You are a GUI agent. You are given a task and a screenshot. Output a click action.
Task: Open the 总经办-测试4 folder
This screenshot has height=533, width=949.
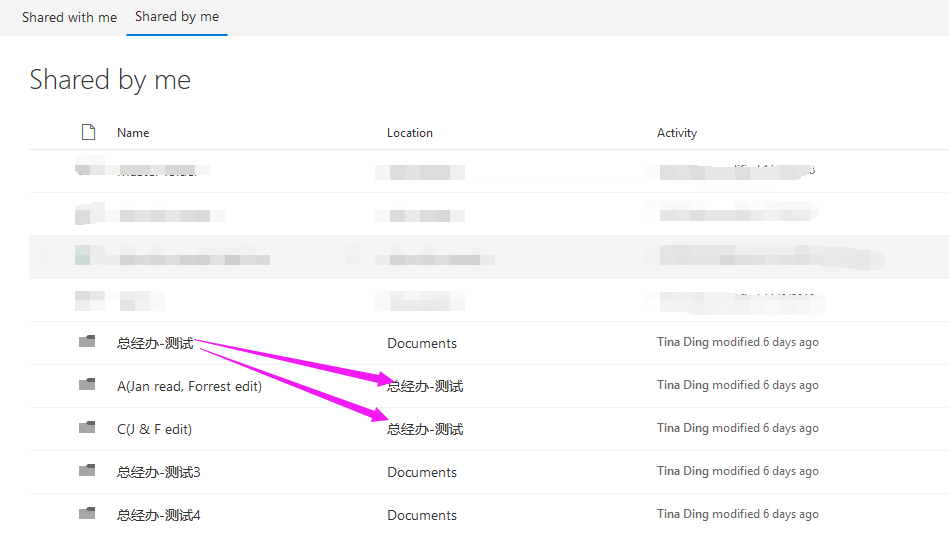point(159,515)
